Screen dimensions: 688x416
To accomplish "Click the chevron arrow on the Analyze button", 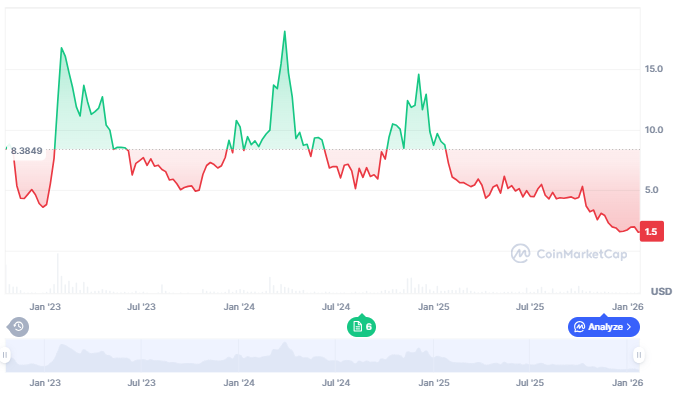I will 629,327.
